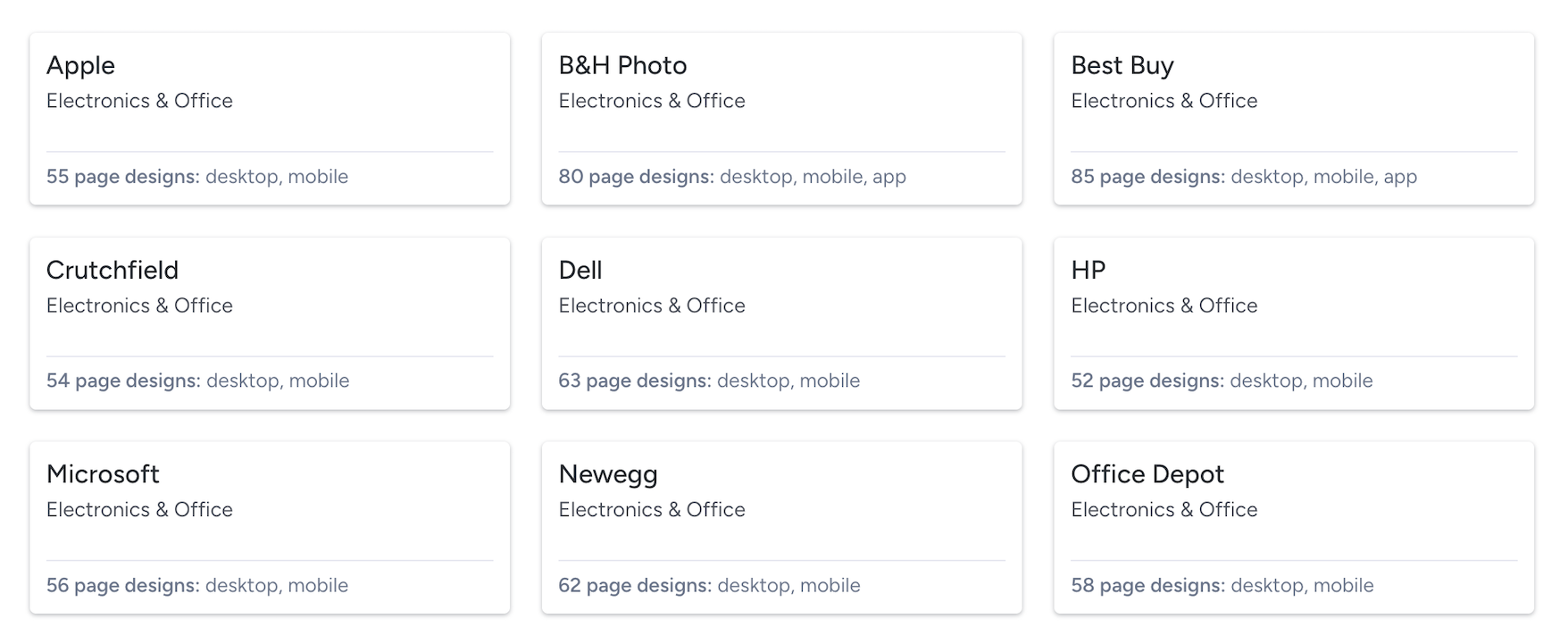Select the Best Buy title
Image resolution: width=1568 pixels, height=644 pixels.
(1122, 66)
